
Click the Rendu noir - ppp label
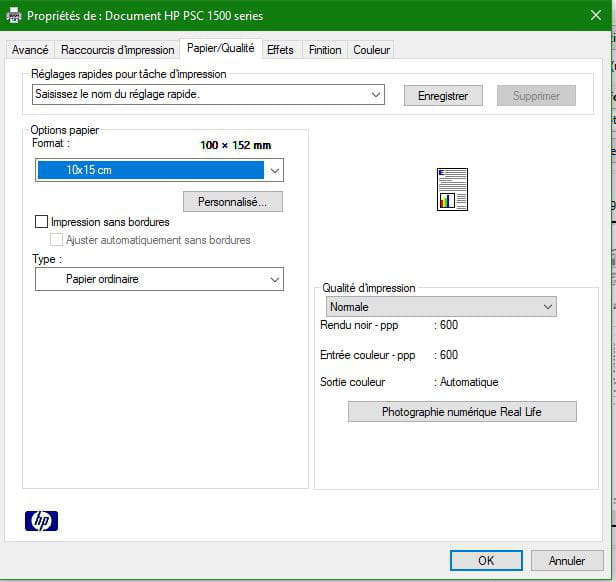click(359, 325)
